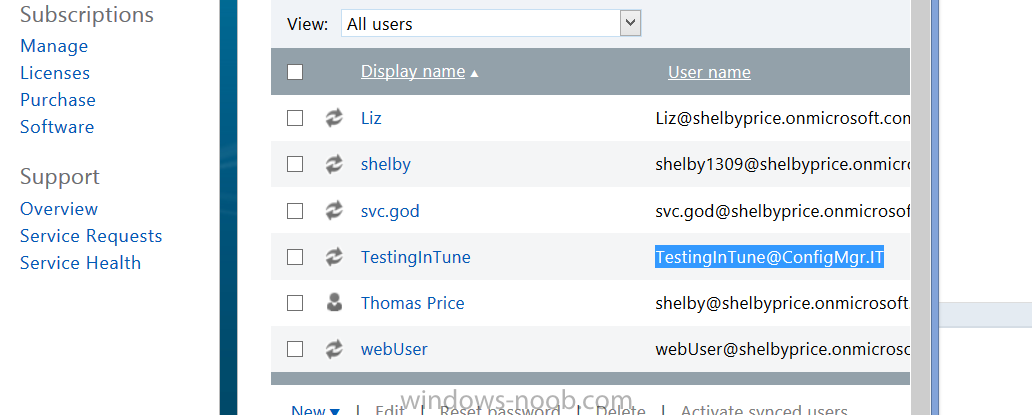
Task: Click the sync icon beside TestingInTune
Action: tap(334, 257)
